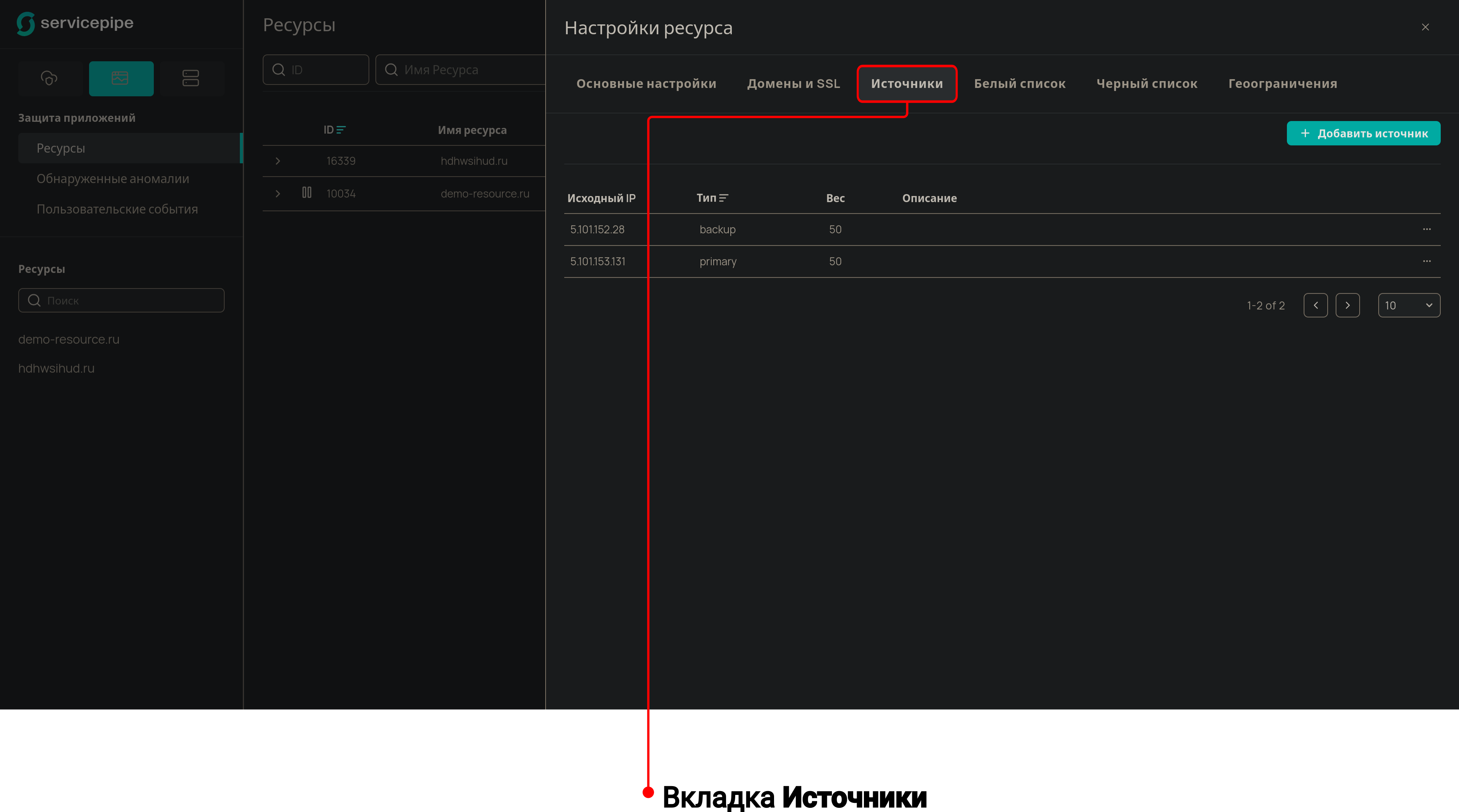Click the sidebar search magnifier icon
Image resolution: width=1459 pixels, height=812 pixels.
[34, 300]
